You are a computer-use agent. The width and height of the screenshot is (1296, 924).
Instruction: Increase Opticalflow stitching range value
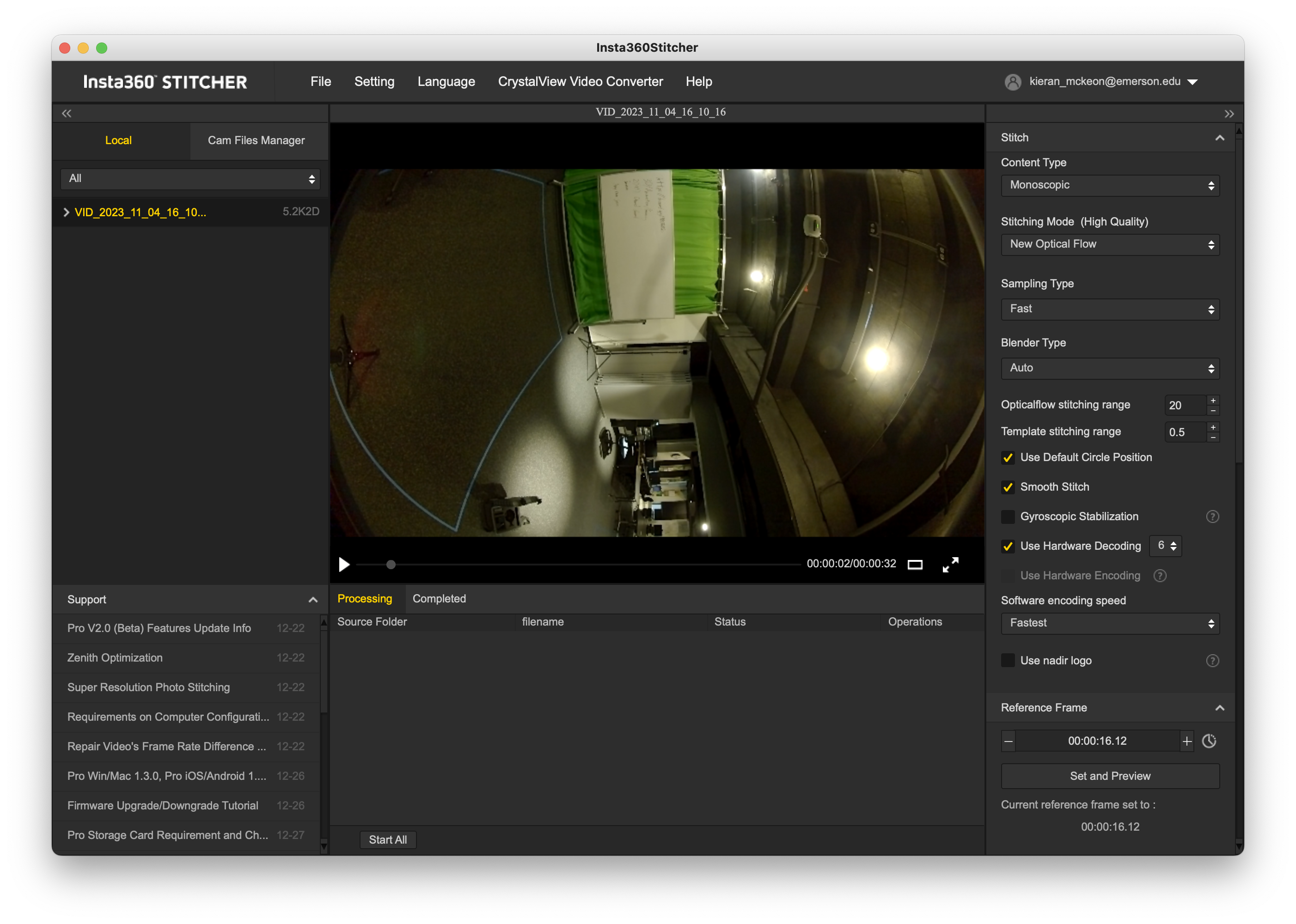[1213, 401]
